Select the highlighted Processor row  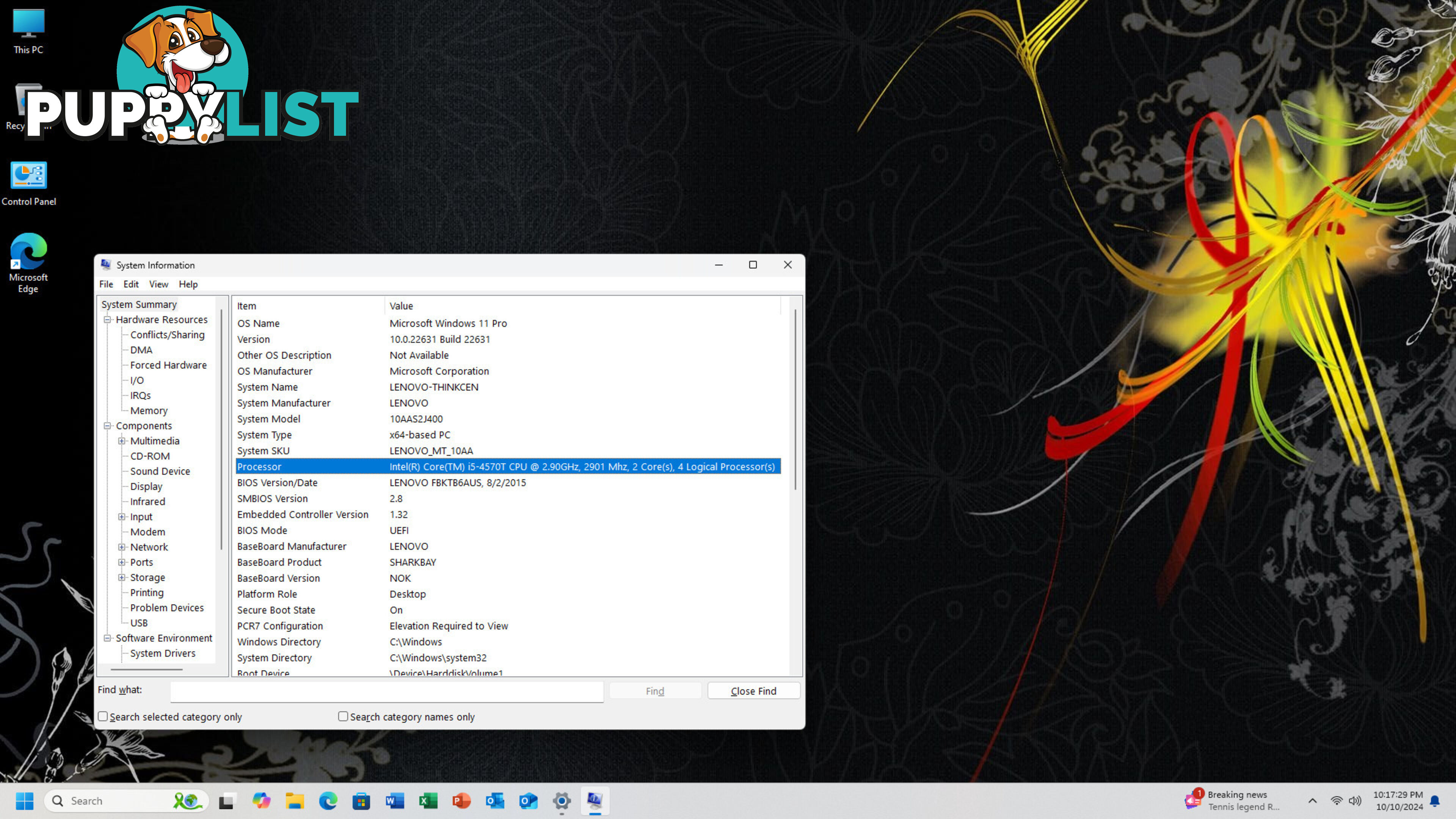coord(508,466)
